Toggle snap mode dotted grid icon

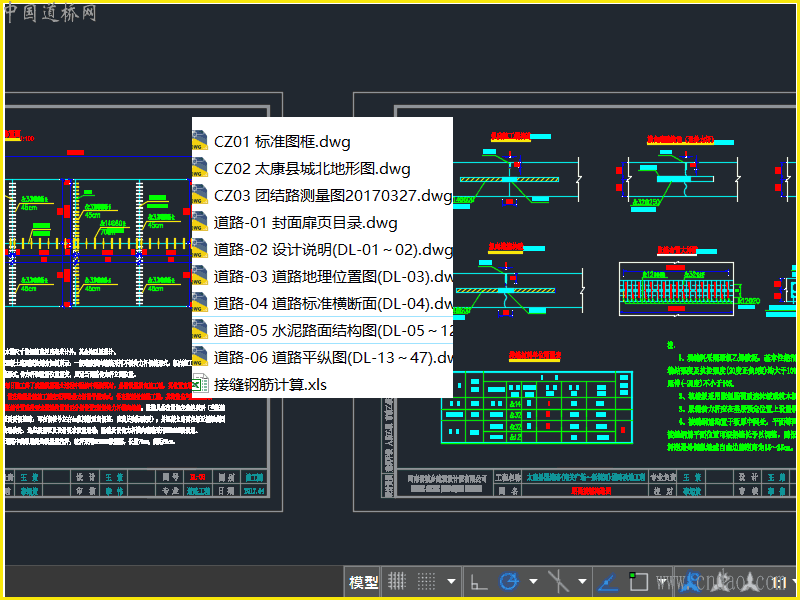427,581
